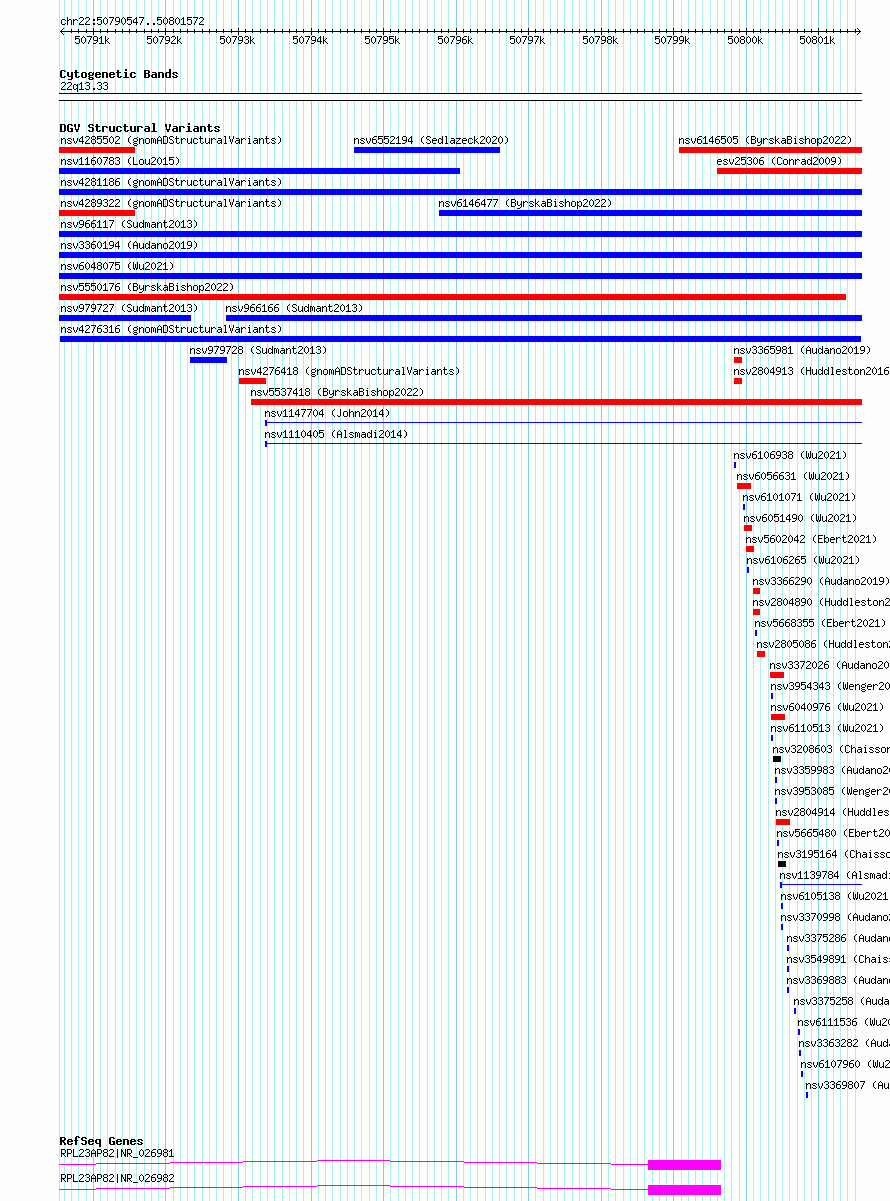The width and height of the screenshot is (890, 1201).
Task: Open variant nsv6106265 (Wu2021)
Action: (x=804, y=560)
